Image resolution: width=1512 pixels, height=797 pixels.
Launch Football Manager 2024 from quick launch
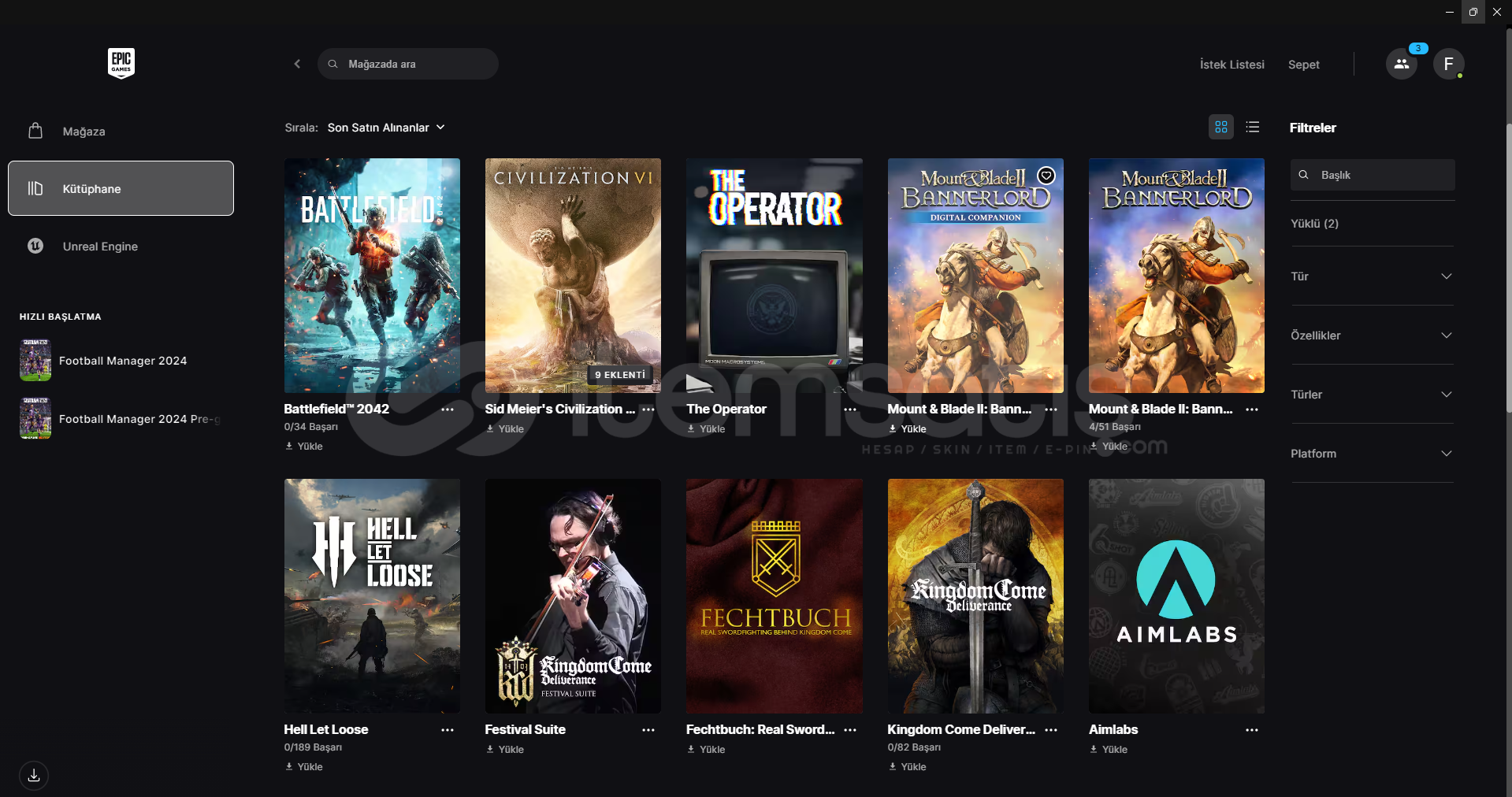pos(121,361)
